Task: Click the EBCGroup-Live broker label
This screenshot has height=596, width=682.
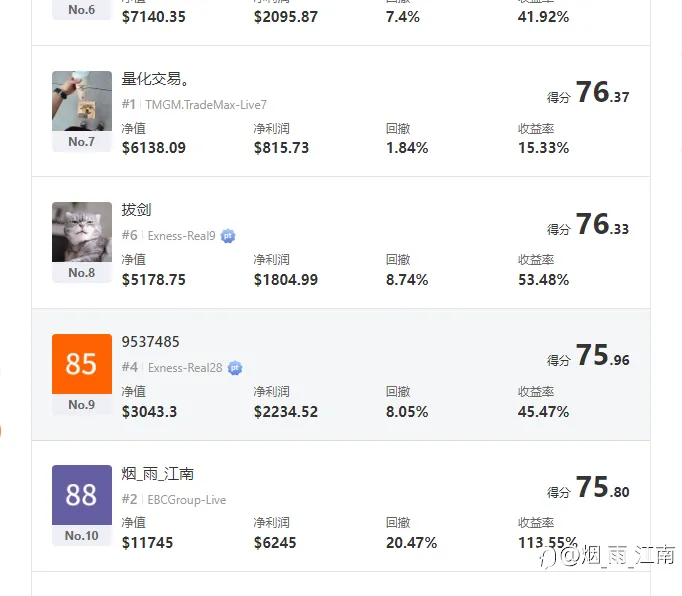Action: coord(186,500)
